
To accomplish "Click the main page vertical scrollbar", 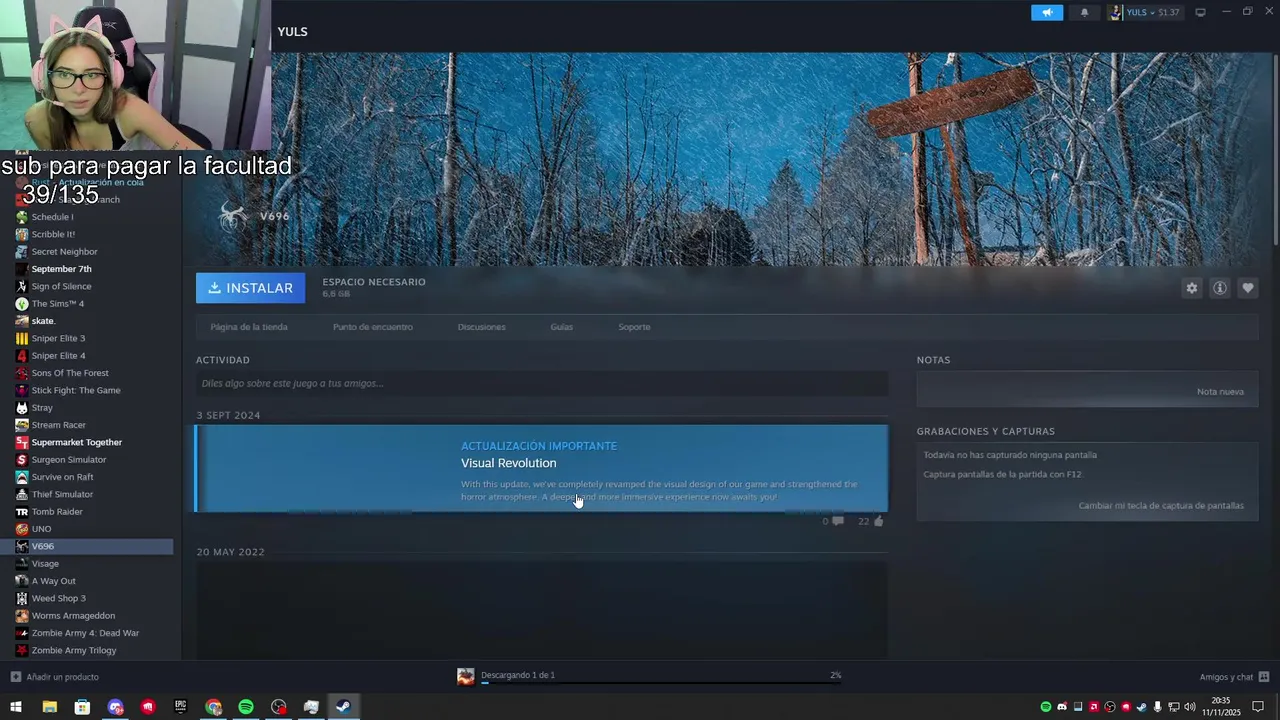I will (1275, 148).
